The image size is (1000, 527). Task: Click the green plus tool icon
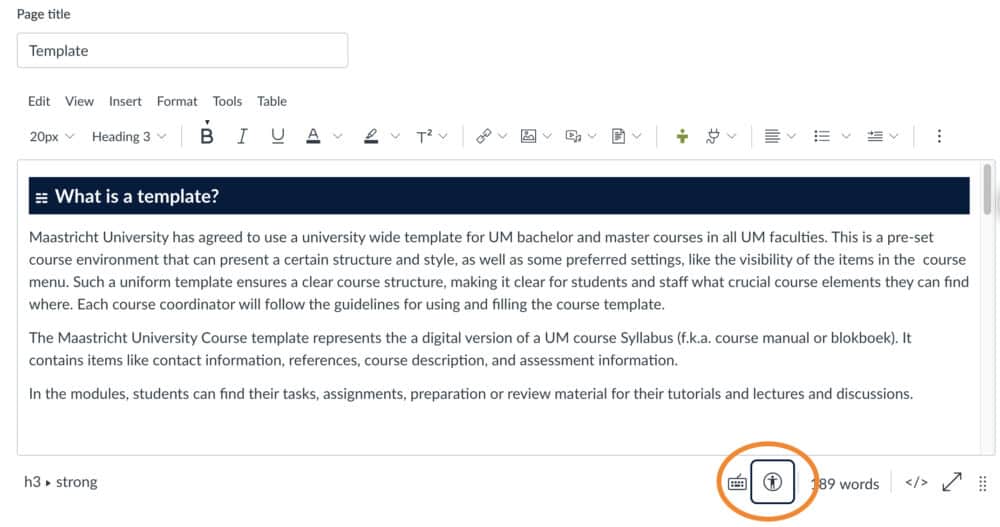click(x=682, y=136)
